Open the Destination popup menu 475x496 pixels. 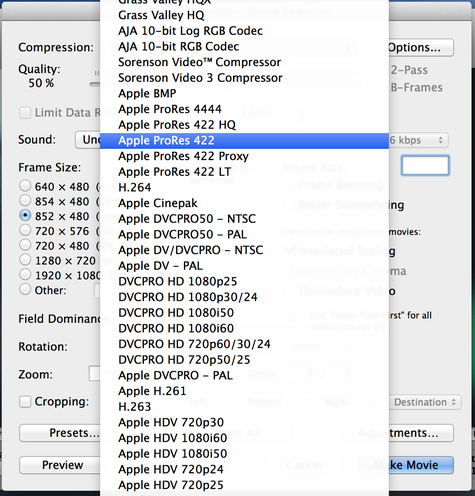(x=425, y=402)
